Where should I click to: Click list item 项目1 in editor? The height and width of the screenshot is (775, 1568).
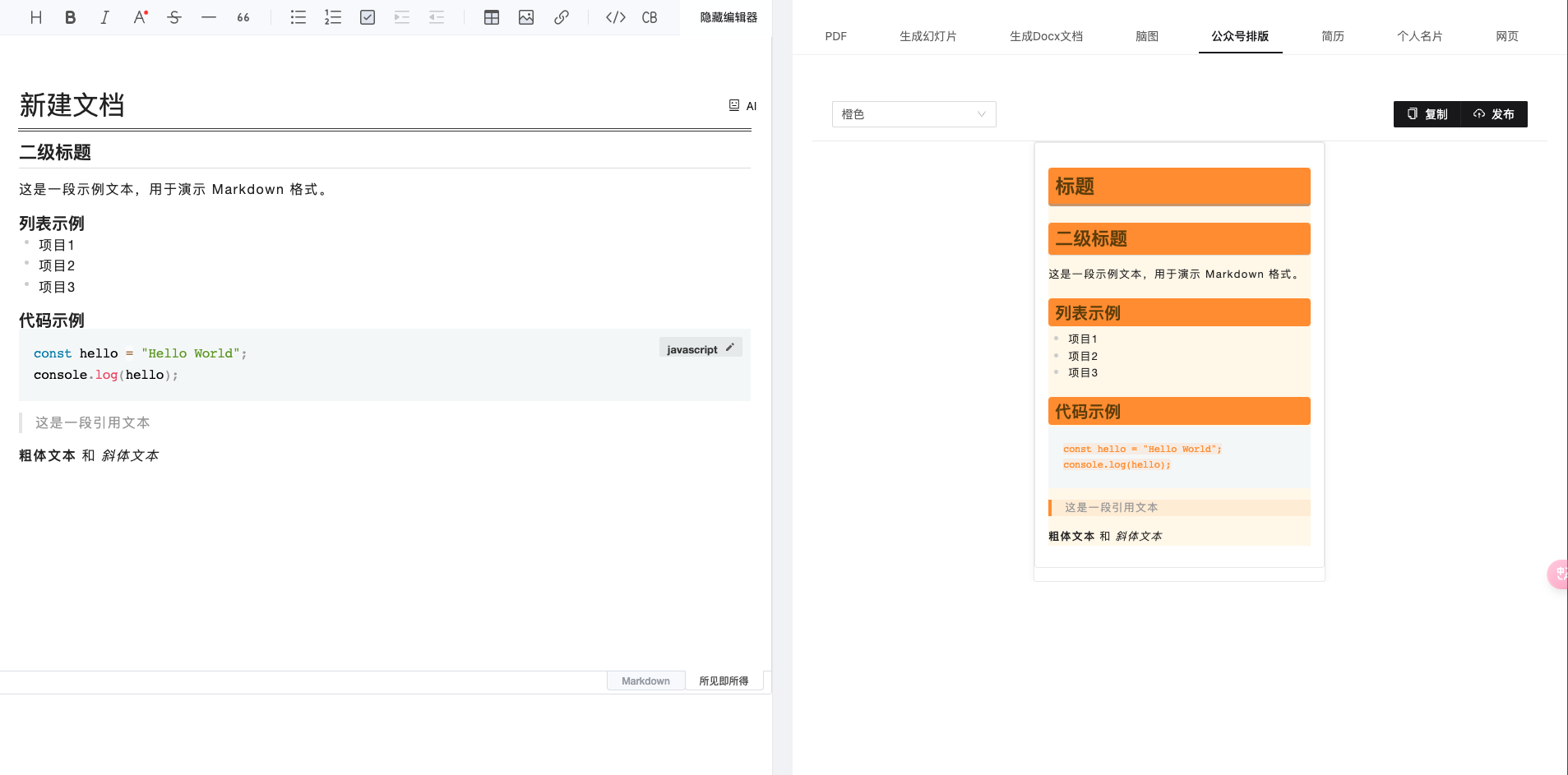(57, 245)
